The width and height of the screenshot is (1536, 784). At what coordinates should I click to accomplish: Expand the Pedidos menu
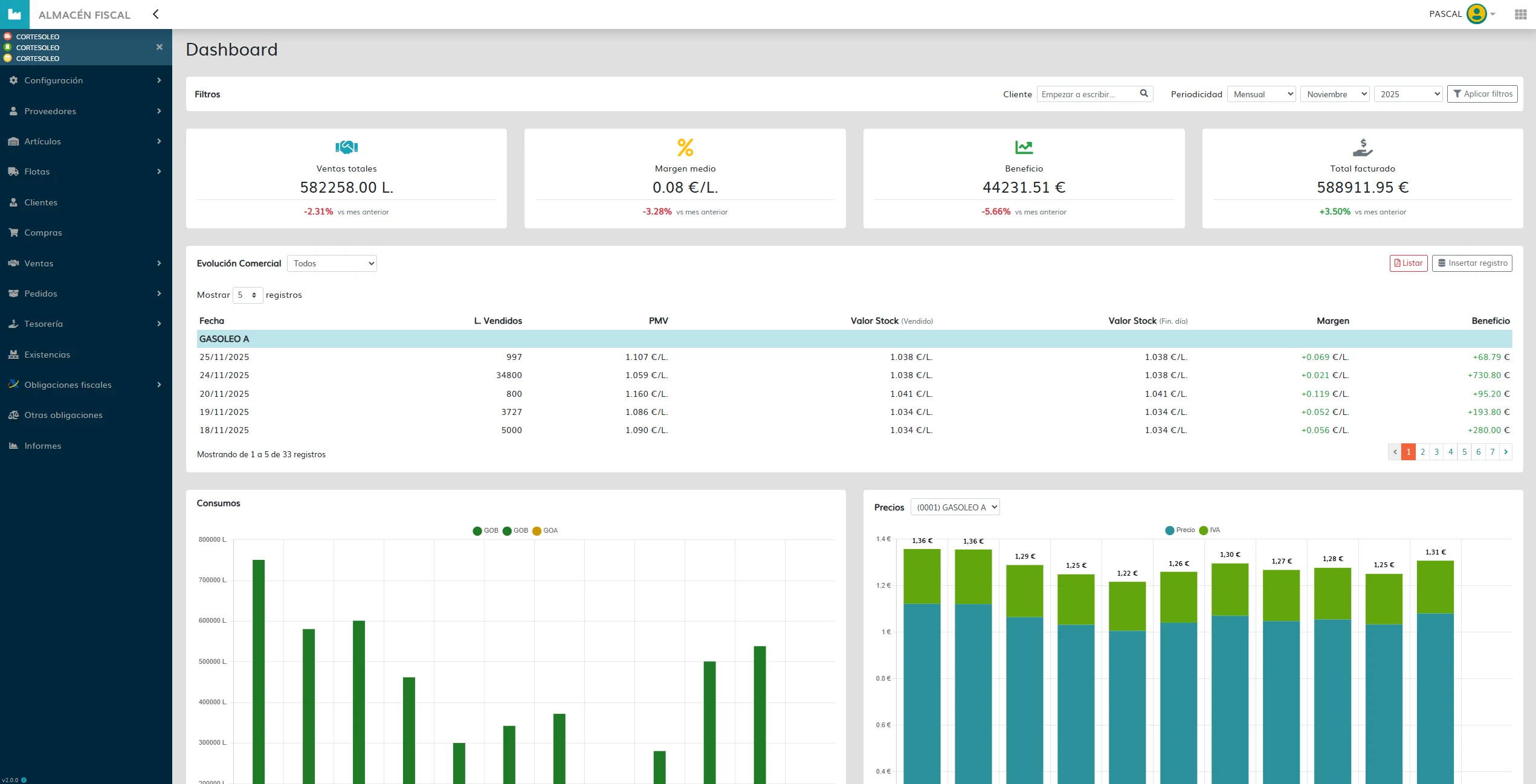[x=86, y=294]
